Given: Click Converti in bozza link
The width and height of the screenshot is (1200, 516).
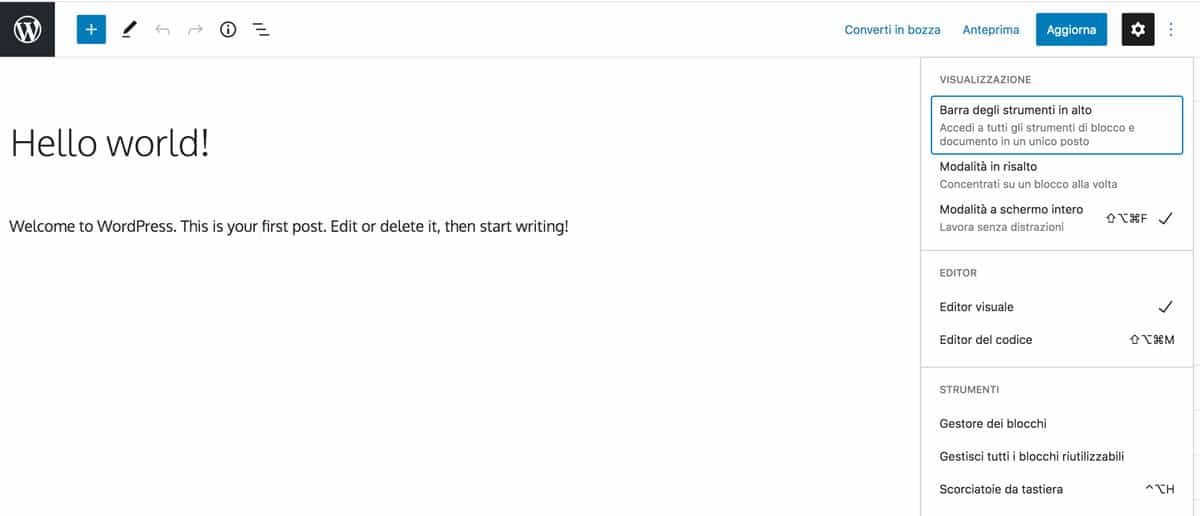Looking at the screenshot, I should pyautogui.click(x=892, y=30).
